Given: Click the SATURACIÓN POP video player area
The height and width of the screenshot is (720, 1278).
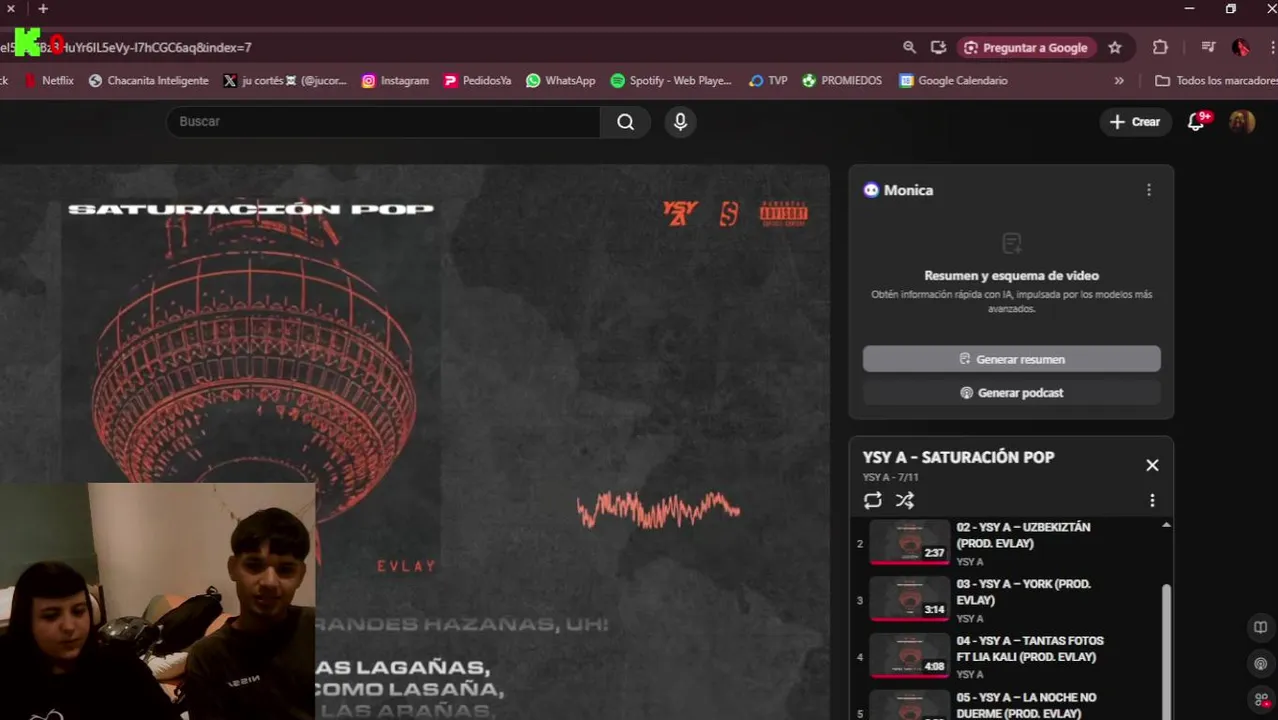Looking at the screenshot, I should [x=415, y=442].
